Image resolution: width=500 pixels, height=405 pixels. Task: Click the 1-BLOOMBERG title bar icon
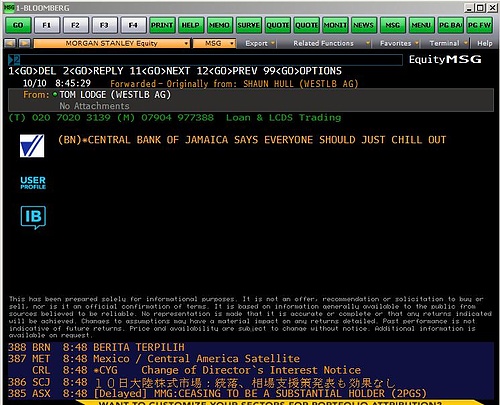(x=9, y=7)
